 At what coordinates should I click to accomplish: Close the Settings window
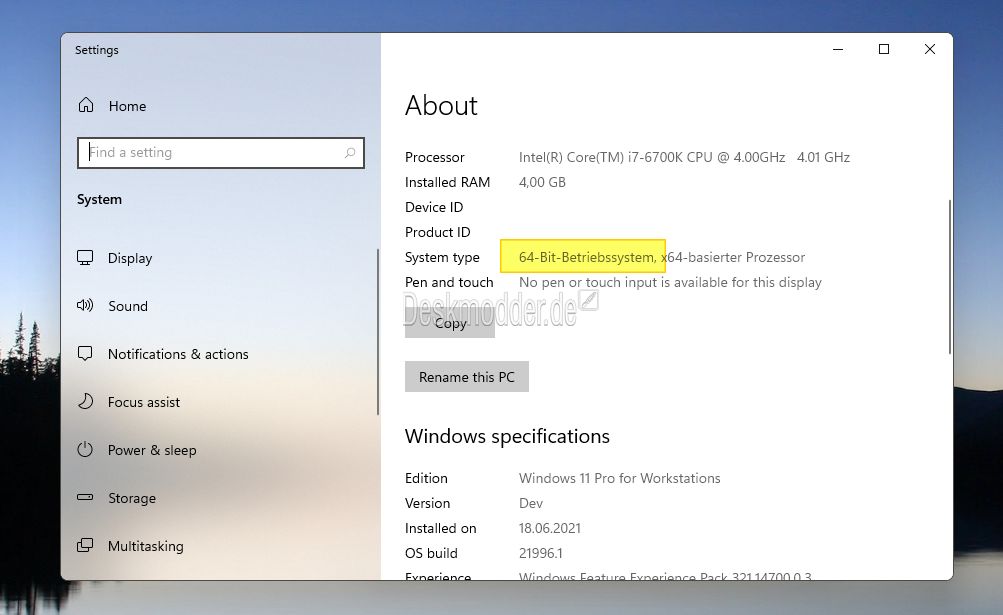(930, 49)
